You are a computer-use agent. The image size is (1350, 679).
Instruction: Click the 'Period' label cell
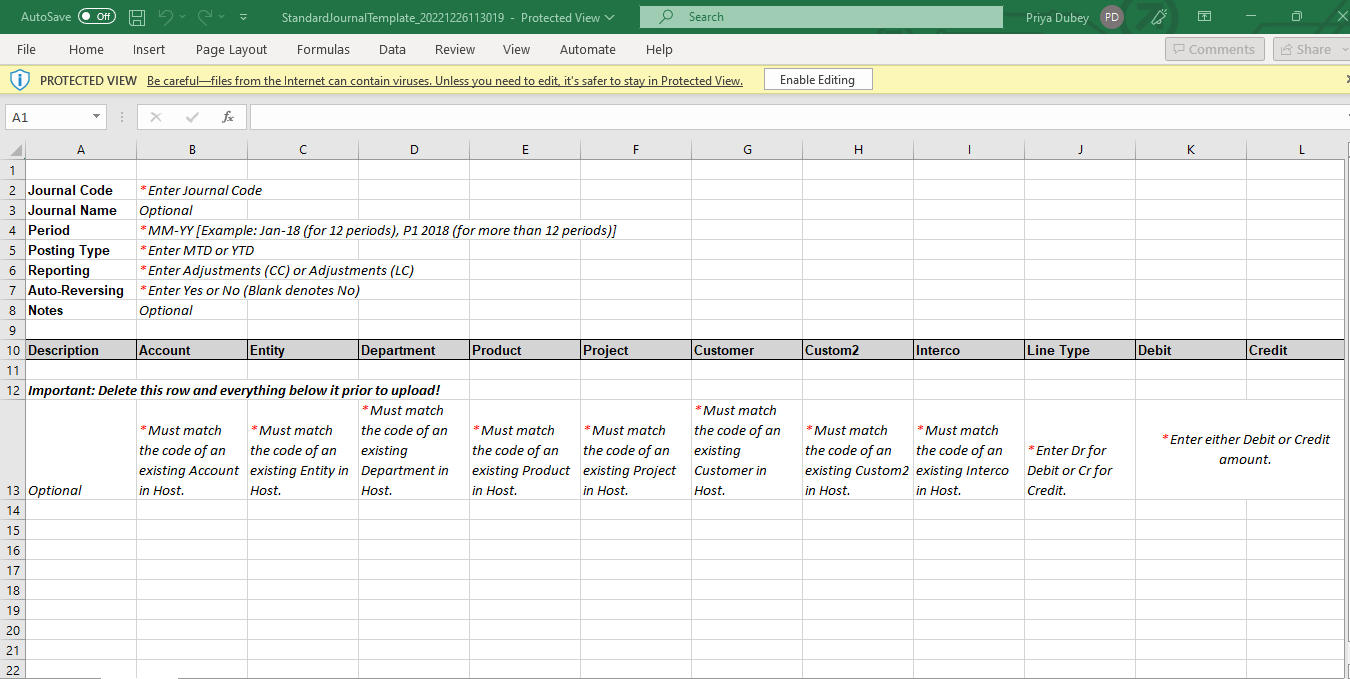click(x=81, y=230)
